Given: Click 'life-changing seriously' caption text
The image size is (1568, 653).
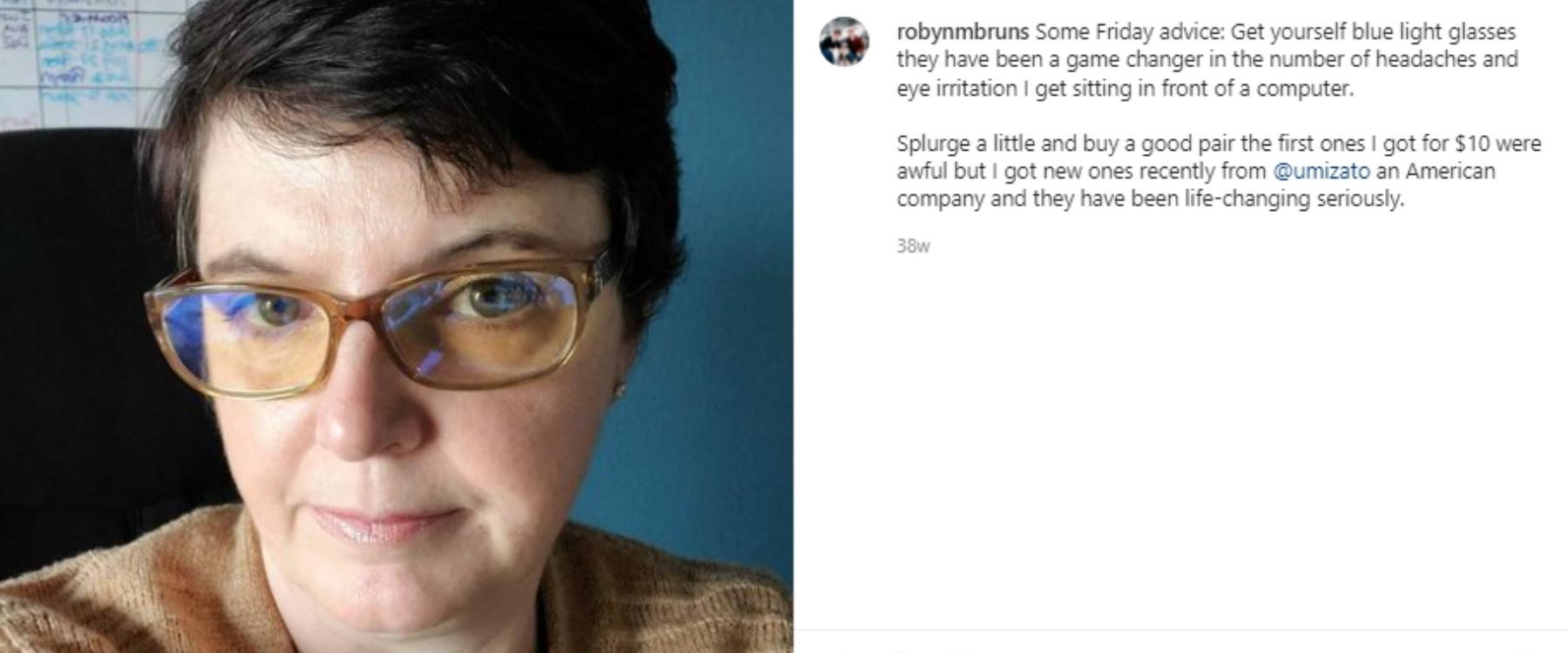Looking at the screenshot, I should 1294,199.
